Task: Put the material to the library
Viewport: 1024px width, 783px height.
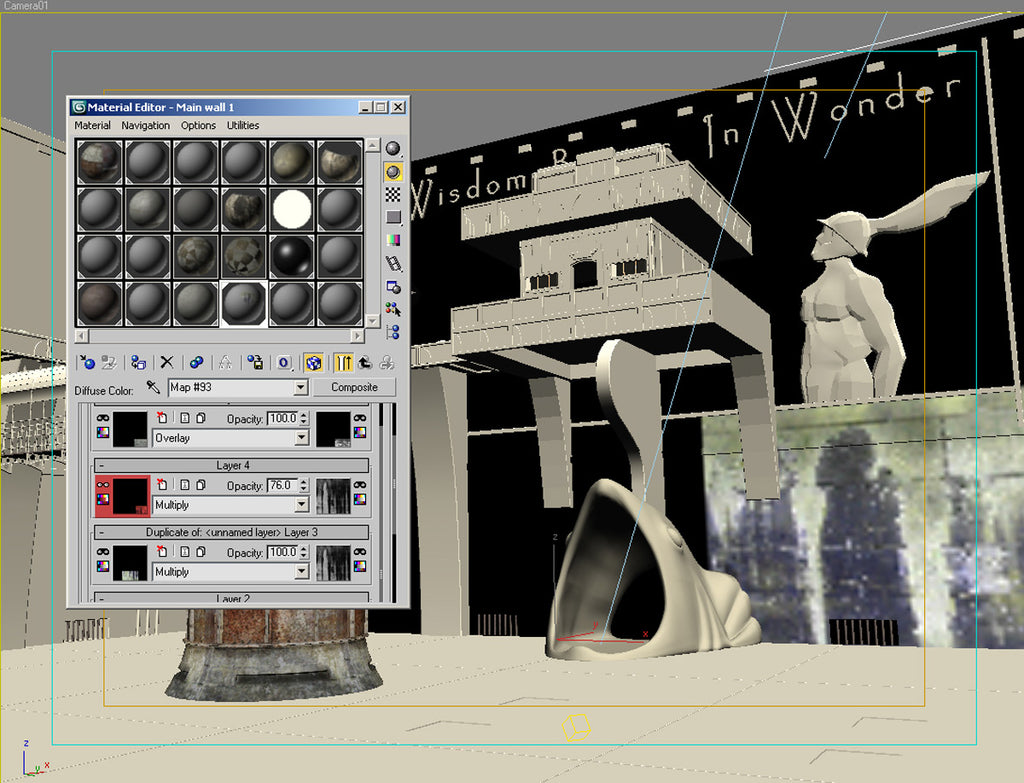Action: coord(254,362)
